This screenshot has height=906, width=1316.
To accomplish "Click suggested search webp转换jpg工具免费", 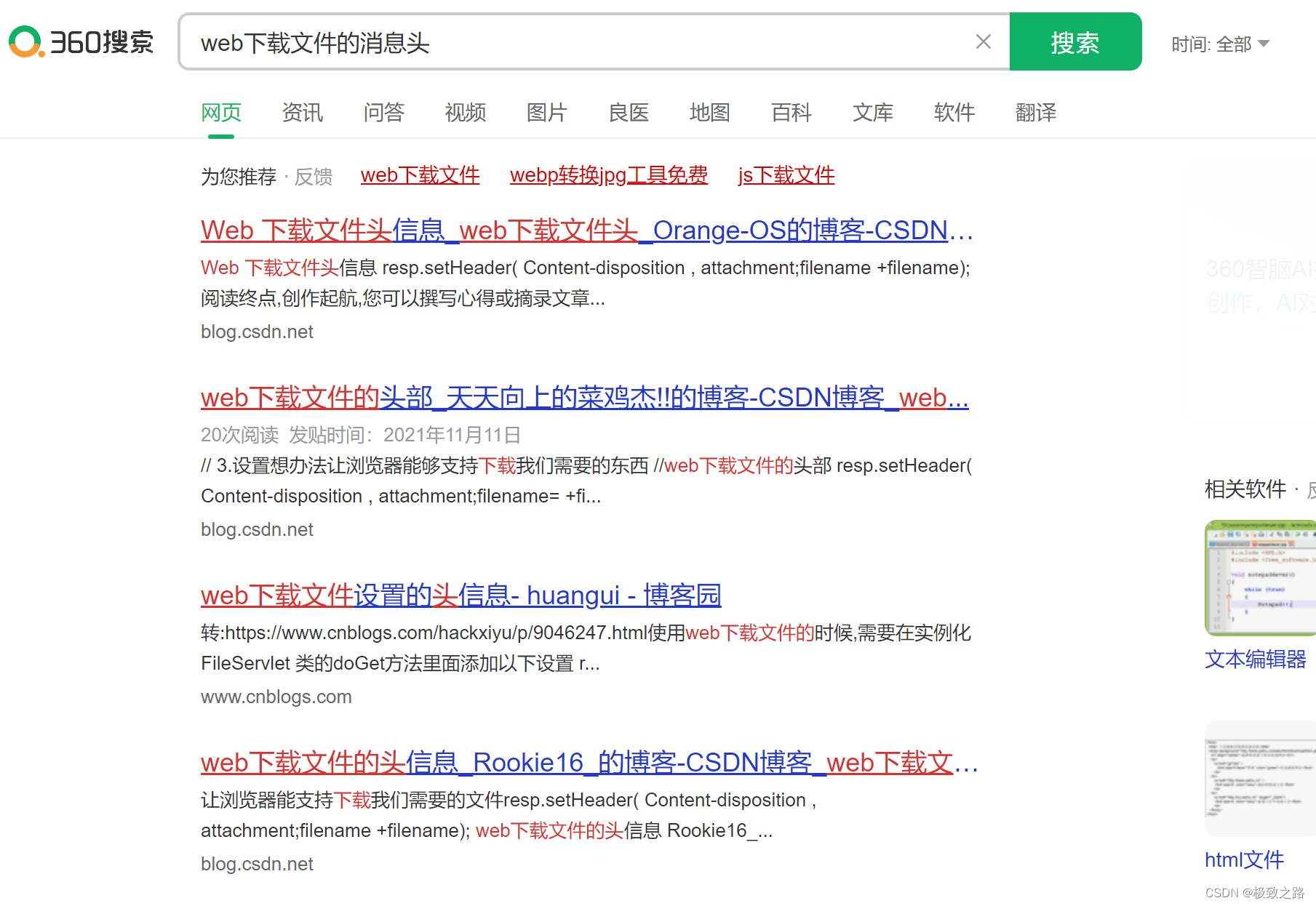I will pos(609,175).
